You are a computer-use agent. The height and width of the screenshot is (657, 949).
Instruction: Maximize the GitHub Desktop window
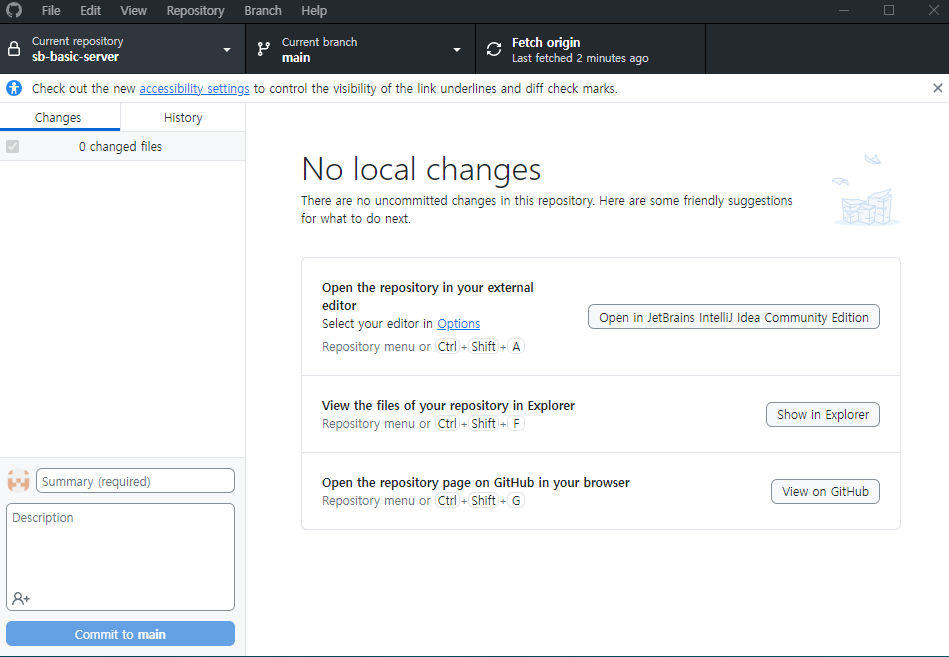[889, 10]
